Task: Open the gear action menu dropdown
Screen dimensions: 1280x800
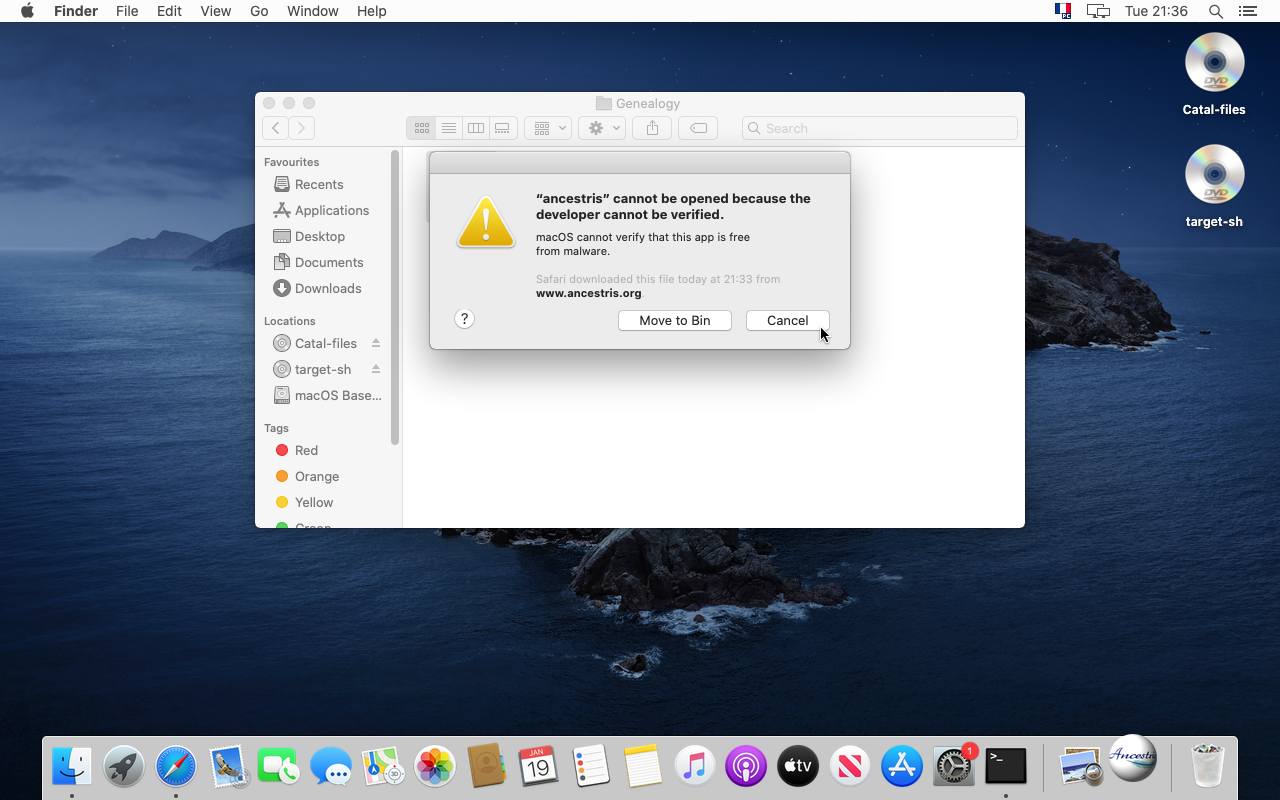Action: pyautogui.click(x=602, y=128)
